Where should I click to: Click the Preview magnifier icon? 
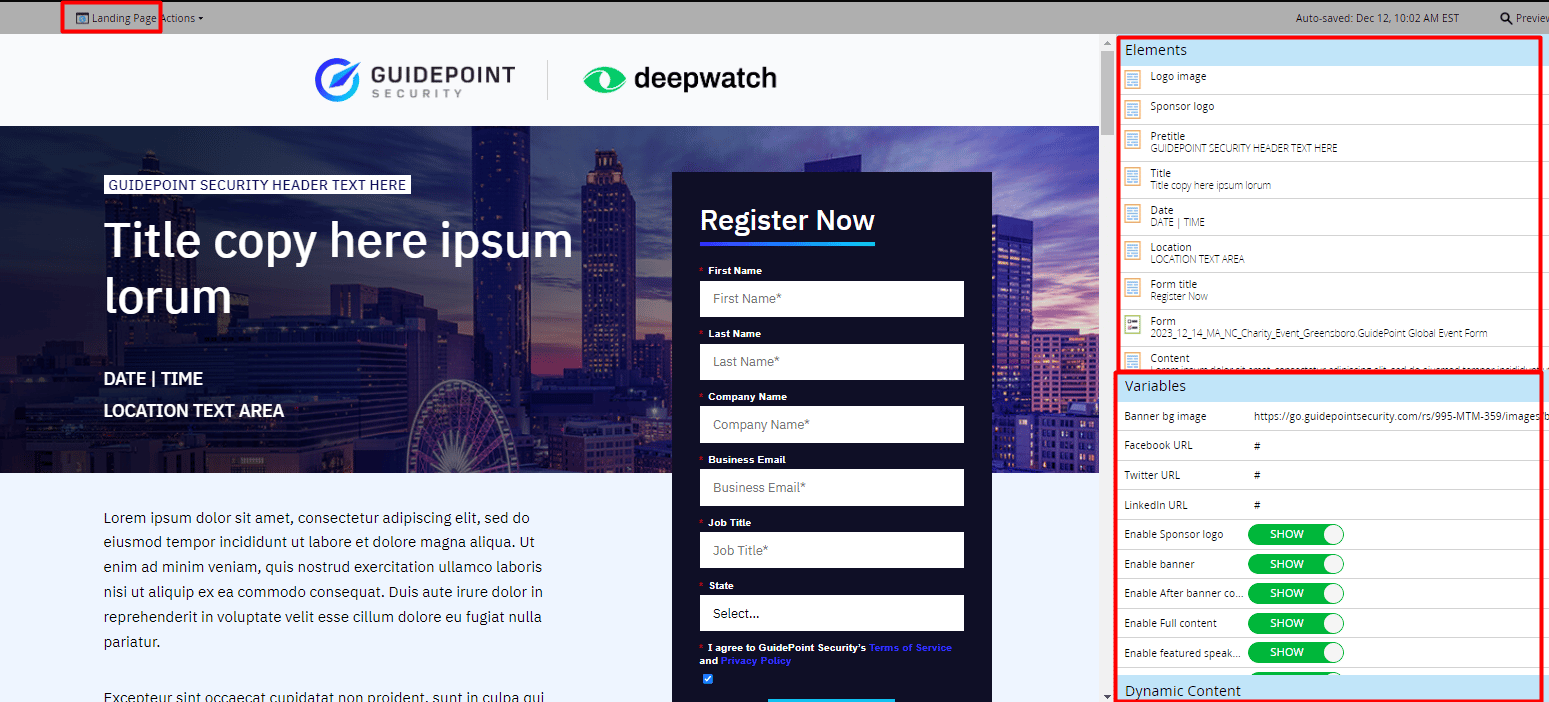(1506, 18)
